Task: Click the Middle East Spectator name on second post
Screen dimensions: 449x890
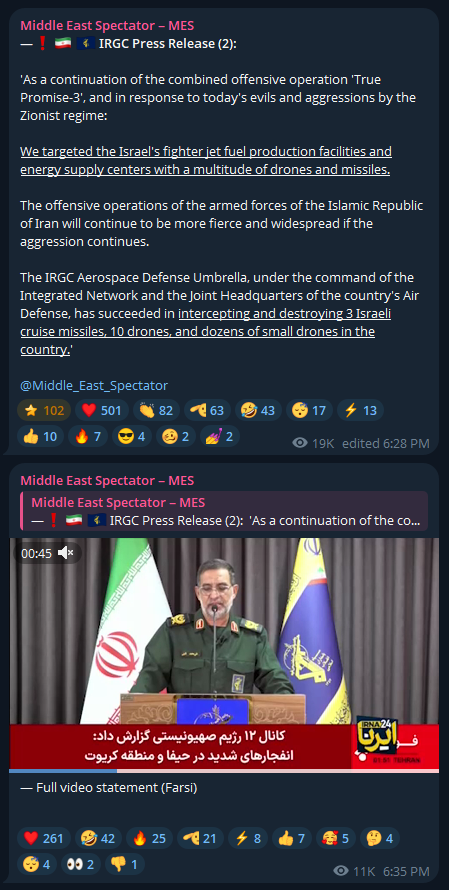Action: (x=107, y=481)
